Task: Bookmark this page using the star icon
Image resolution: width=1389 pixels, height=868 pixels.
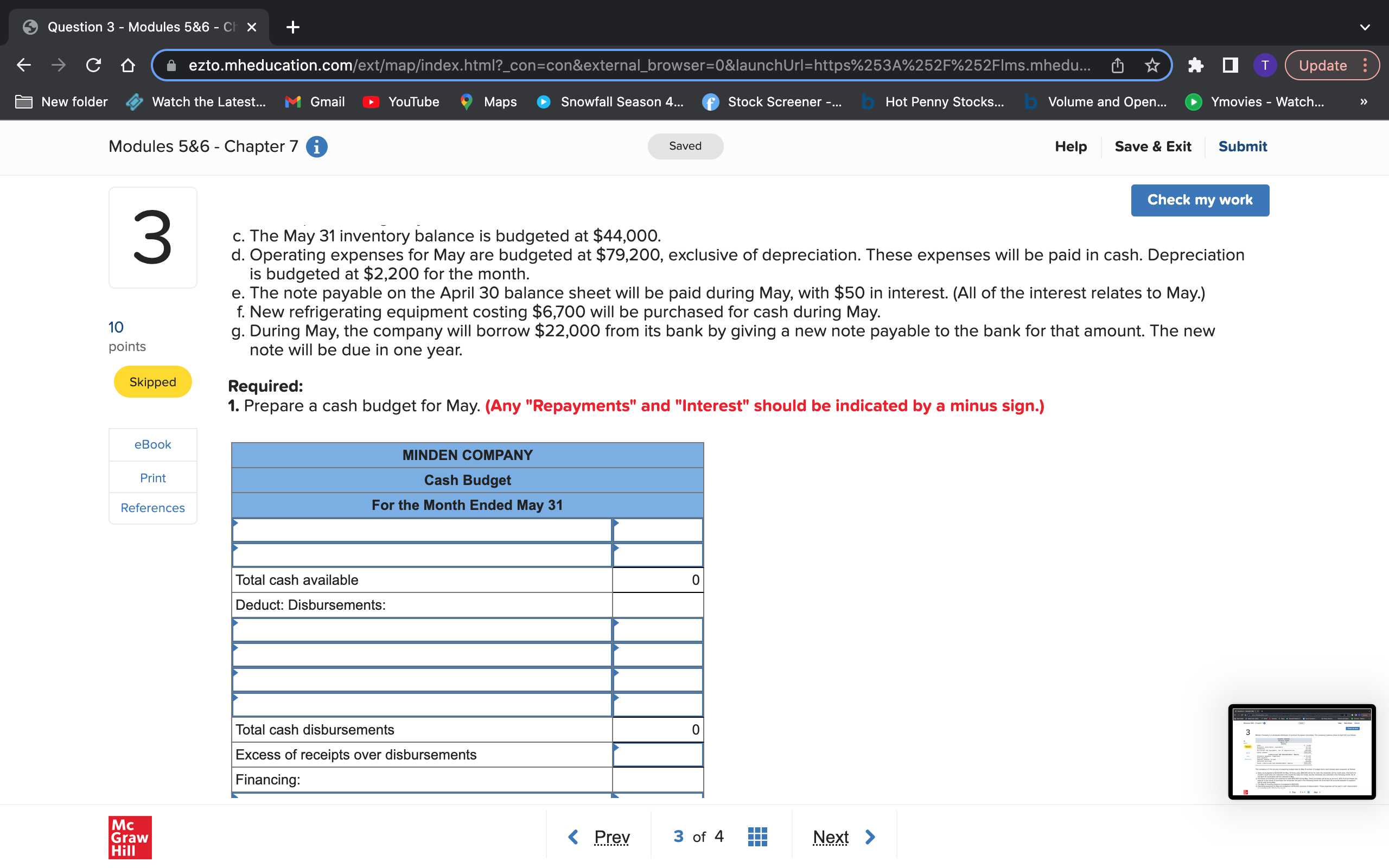Action: [x=1151, y=65]
